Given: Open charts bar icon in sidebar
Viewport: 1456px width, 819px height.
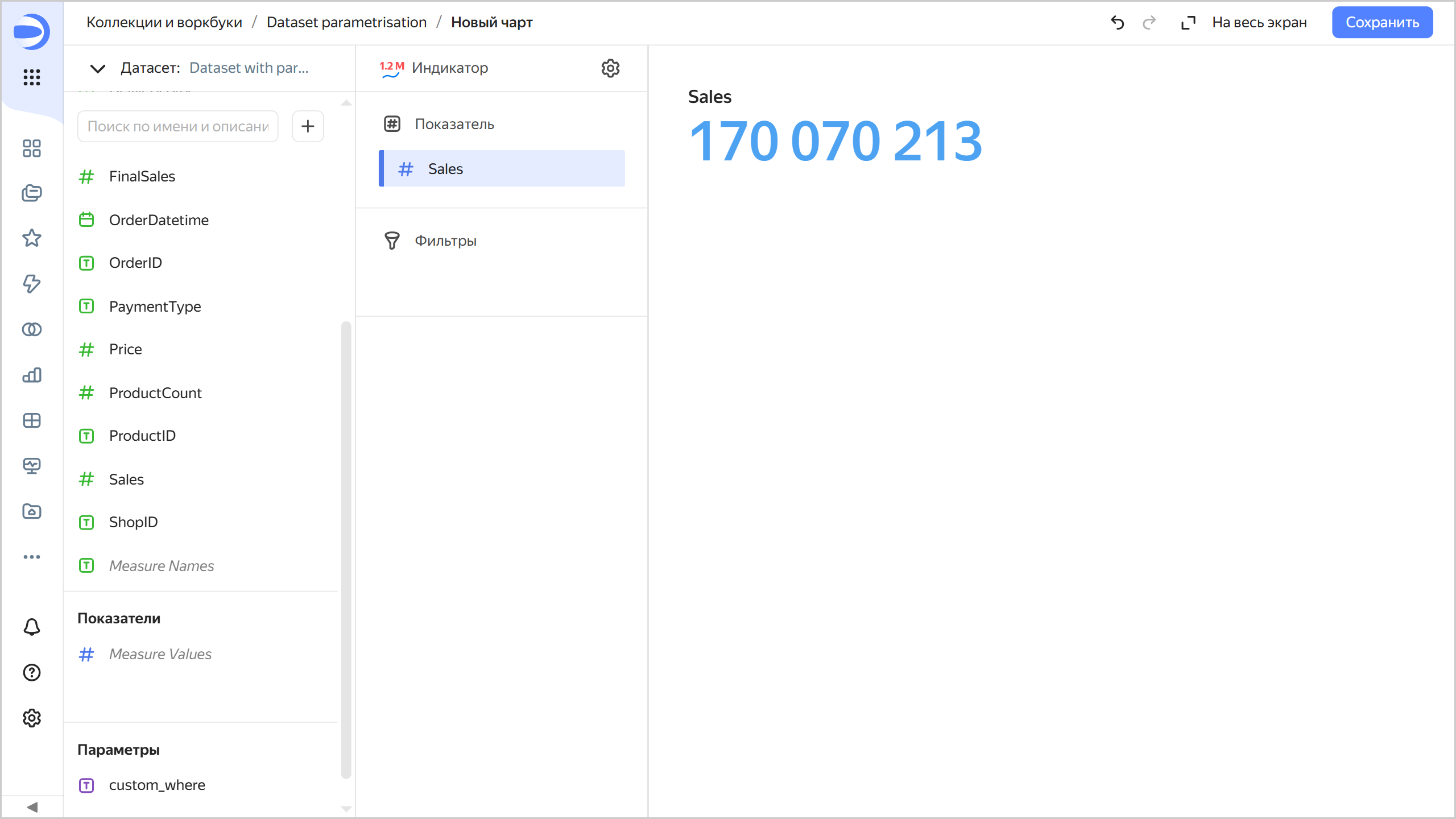Looking at the screenshot, I should point(32,375).
